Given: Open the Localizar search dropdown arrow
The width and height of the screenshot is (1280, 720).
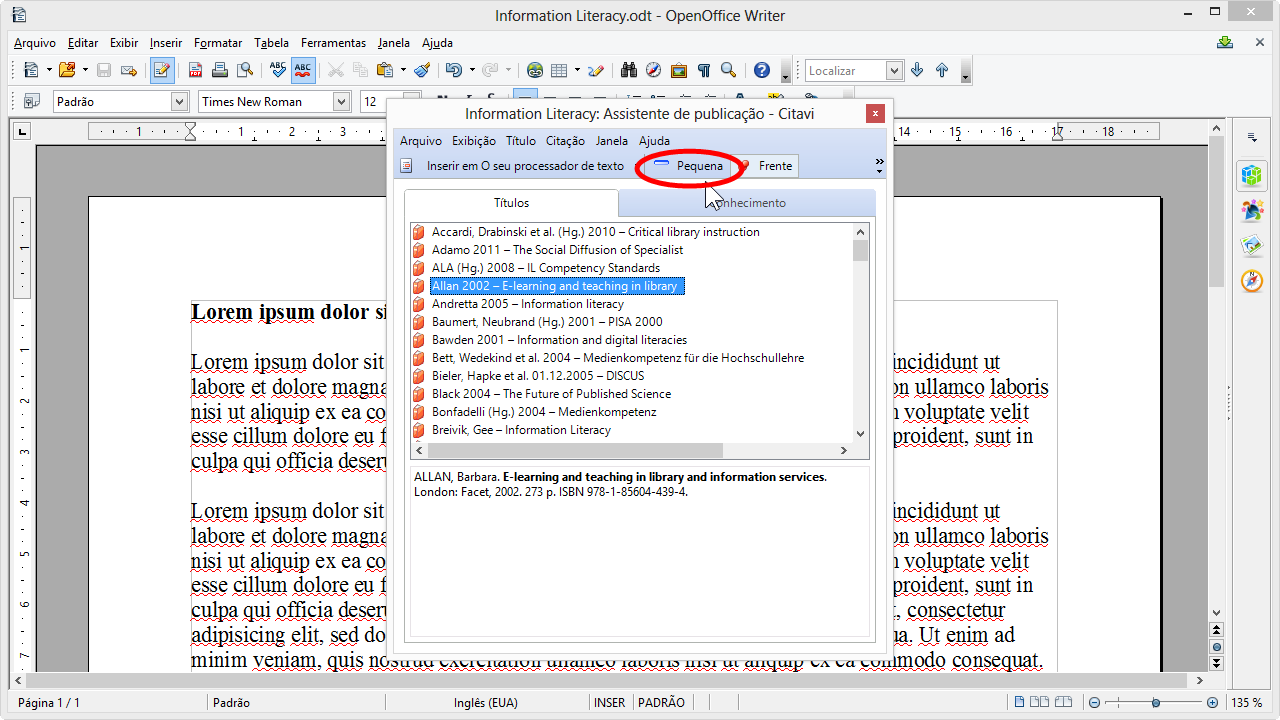Looking at the screenshot, I should (895, 70).
